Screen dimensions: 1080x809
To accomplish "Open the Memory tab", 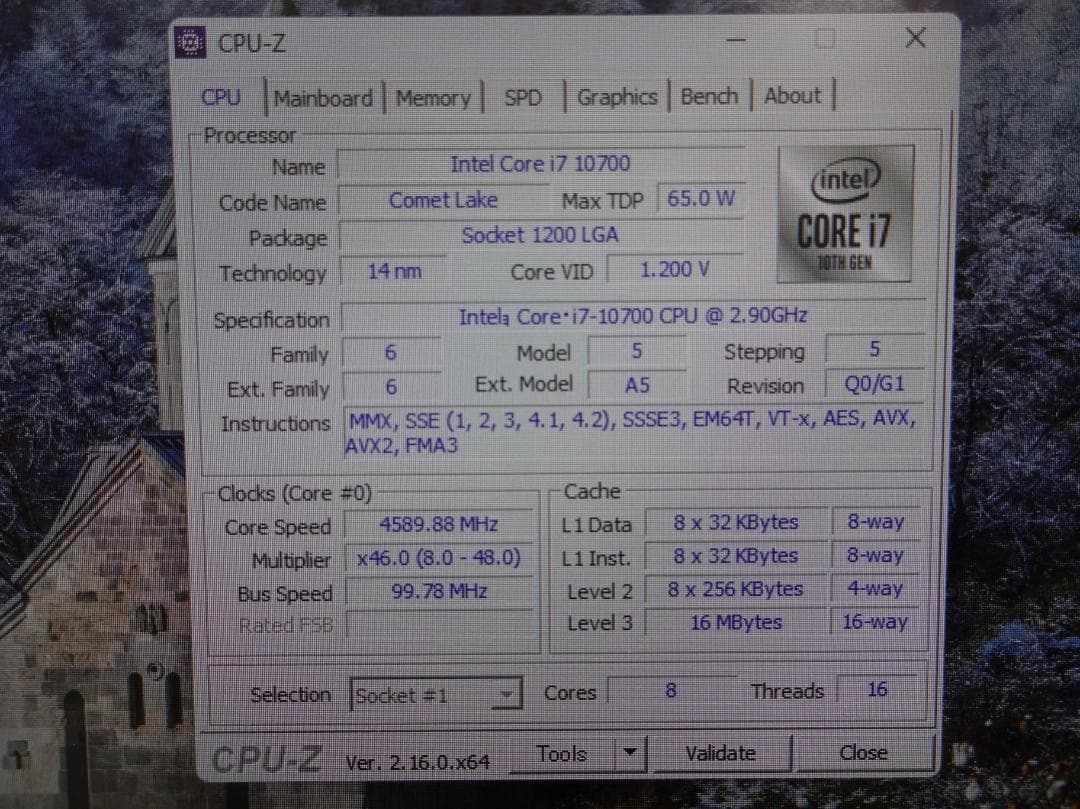I will coord(433,97).
